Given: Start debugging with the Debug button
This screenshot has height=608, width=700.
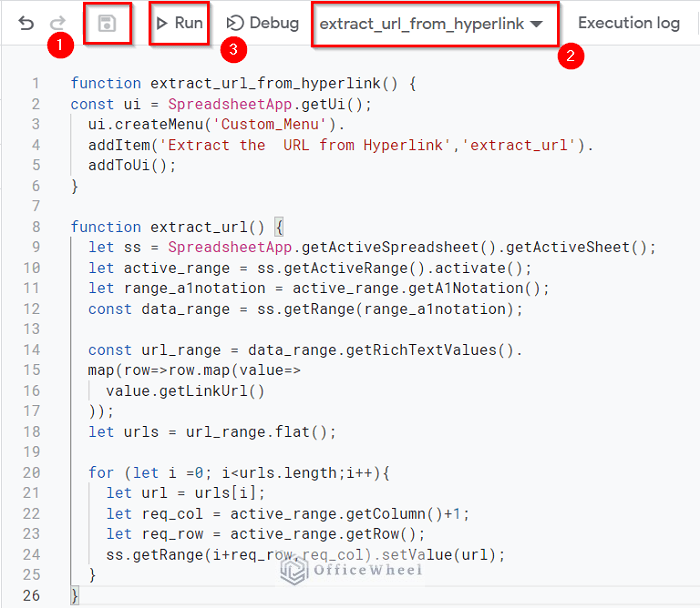Looking at the screenshot, I should point(263,23).
